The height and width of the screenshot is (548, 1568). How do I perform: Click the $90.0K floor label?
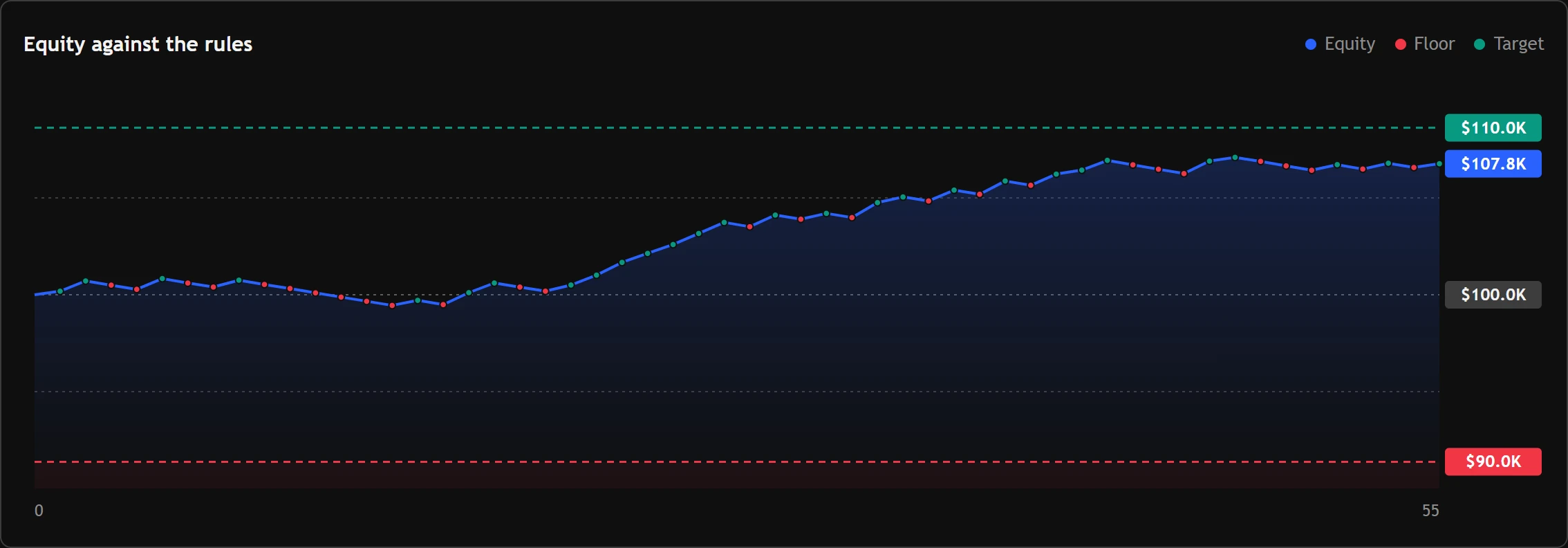click(1493, 462)
